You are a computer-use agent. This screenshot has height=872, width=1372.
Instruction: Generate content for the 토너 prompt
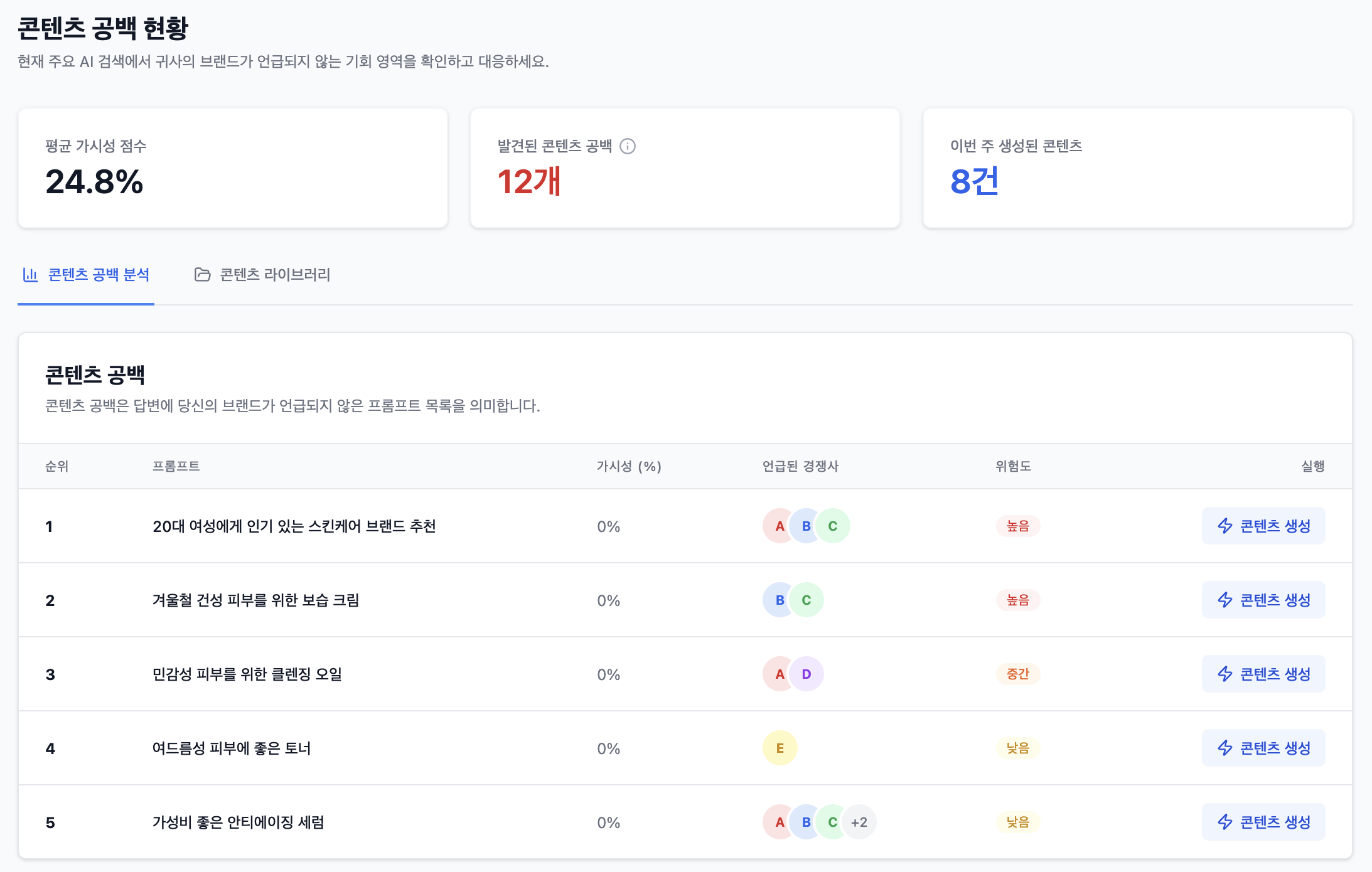point(1263,748)
